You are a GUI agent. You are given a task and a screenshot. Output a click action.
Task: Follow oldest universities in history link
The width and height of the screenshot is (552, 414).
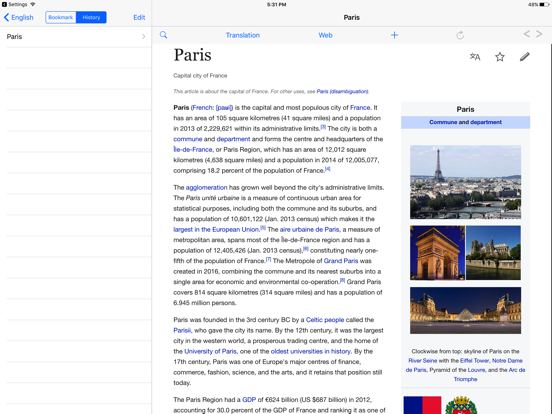(x=310, y=351)
